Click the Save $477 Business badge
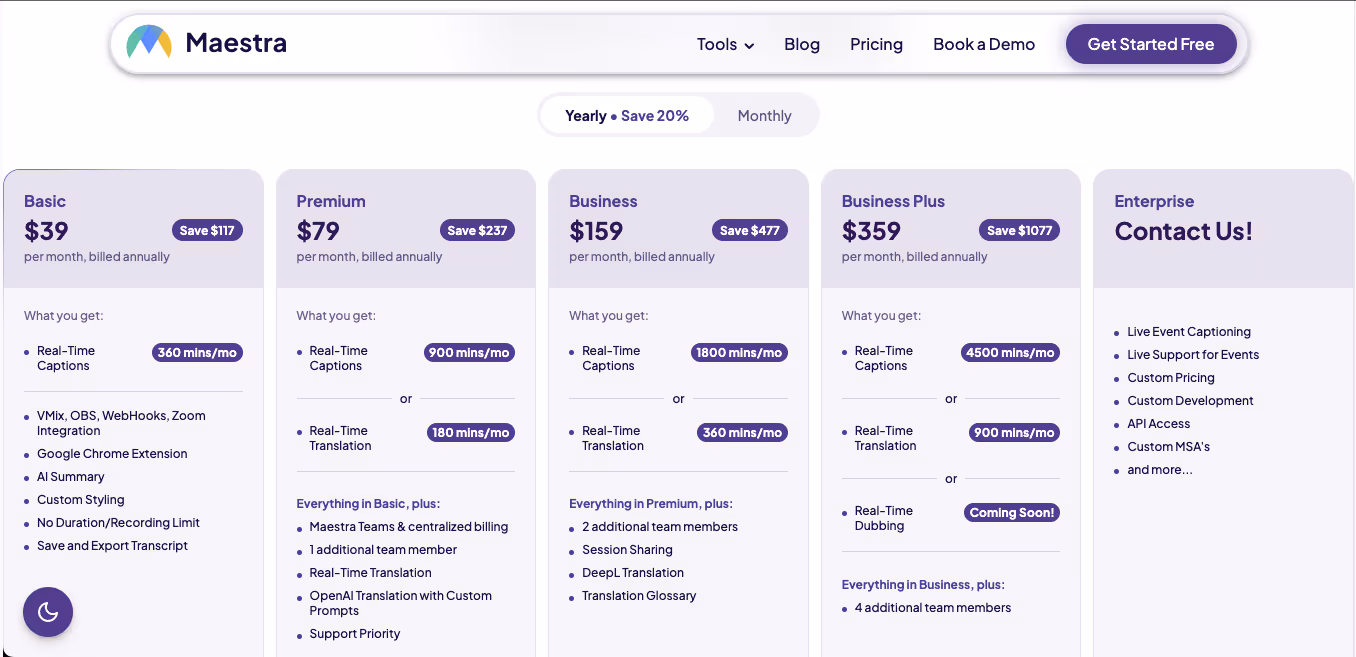 click(x=750, y=231)
